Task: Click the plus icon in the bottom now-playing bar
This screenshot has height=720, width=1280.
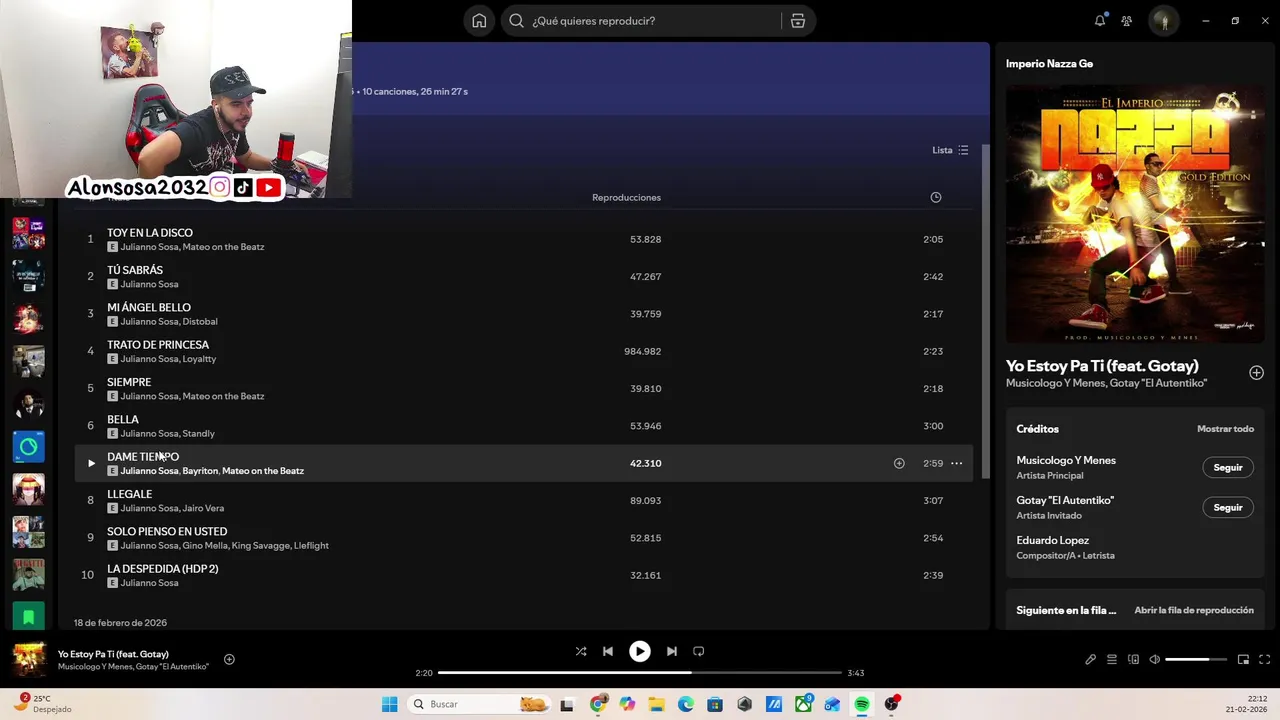Action: (x=229, y=659)
